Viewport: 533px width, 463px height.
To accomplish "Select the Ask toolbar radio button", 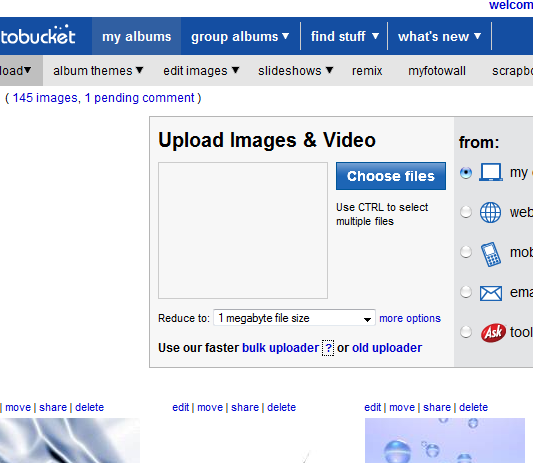I will pyautogui.click(x=466, y=331).
